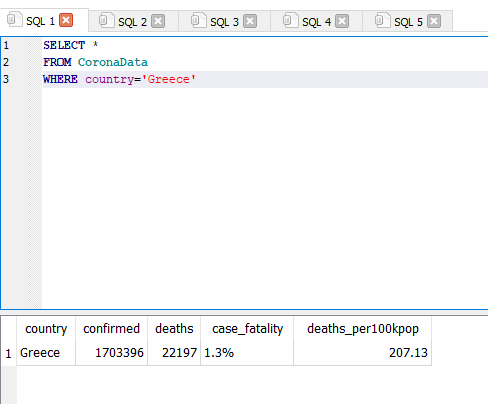Select the case_fatality column header
This screenshot has width=488, height=404.
point(247,329)
